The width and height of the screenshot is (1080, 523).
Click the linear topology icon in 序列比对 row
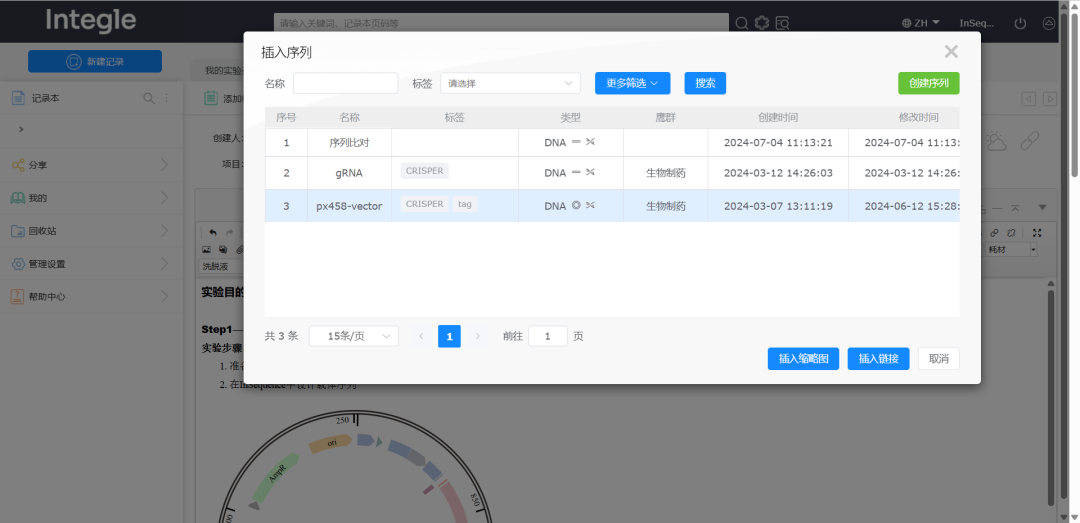pyautogui.click(x=577, y=143)
